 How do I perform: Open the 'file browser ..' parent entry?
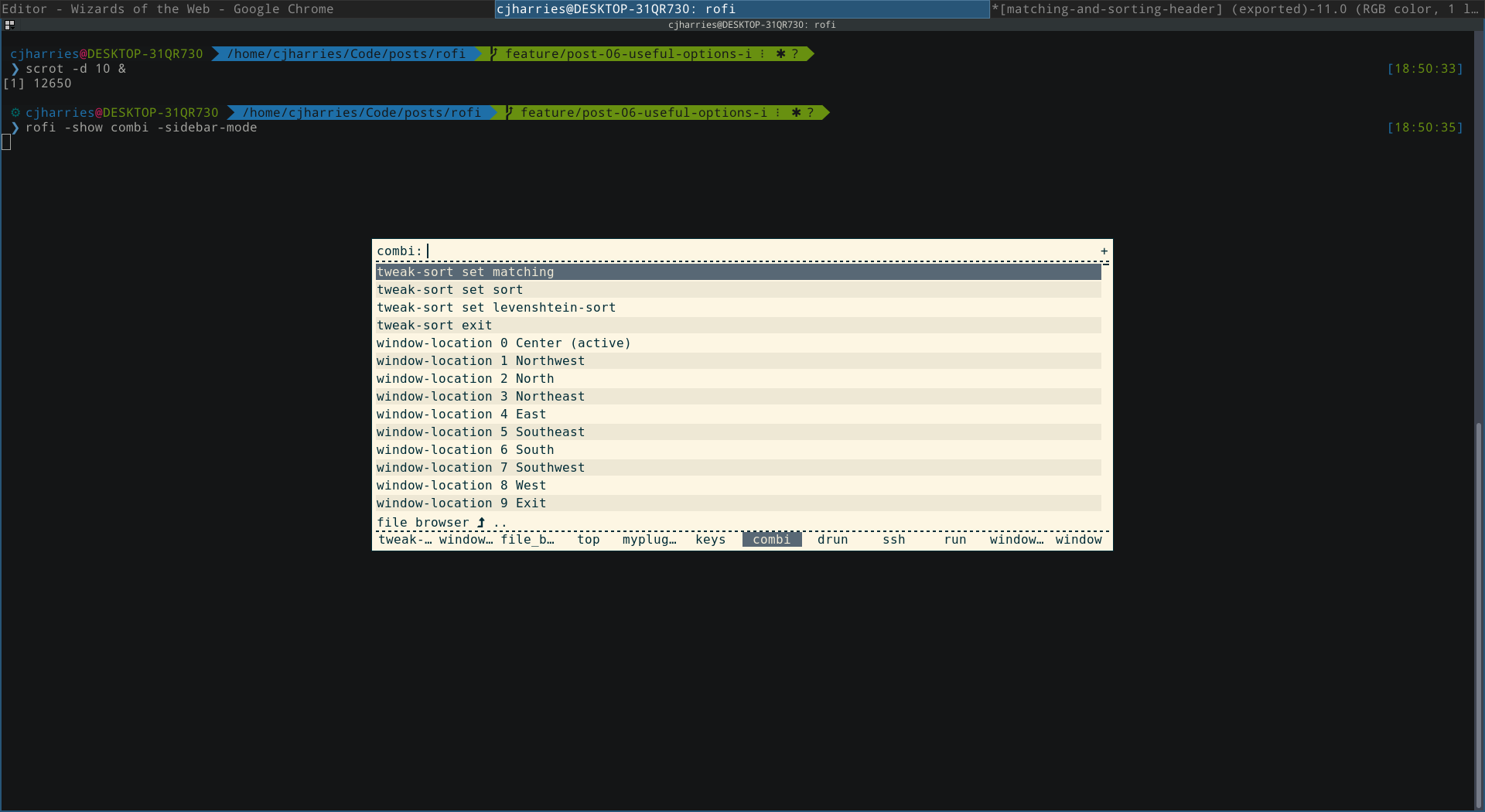[x=739, y=522]
